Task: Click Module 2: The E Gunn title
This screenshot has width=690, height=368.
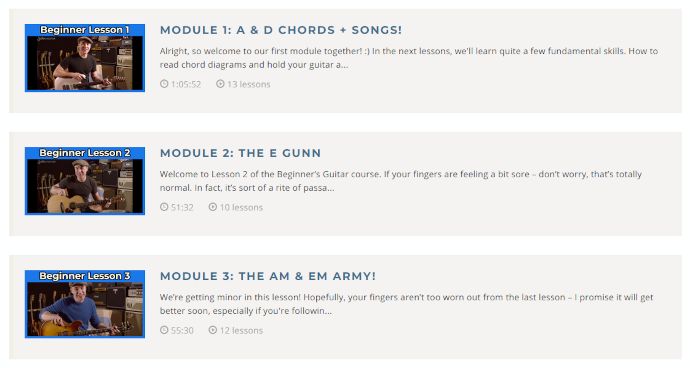Action: 240,153
